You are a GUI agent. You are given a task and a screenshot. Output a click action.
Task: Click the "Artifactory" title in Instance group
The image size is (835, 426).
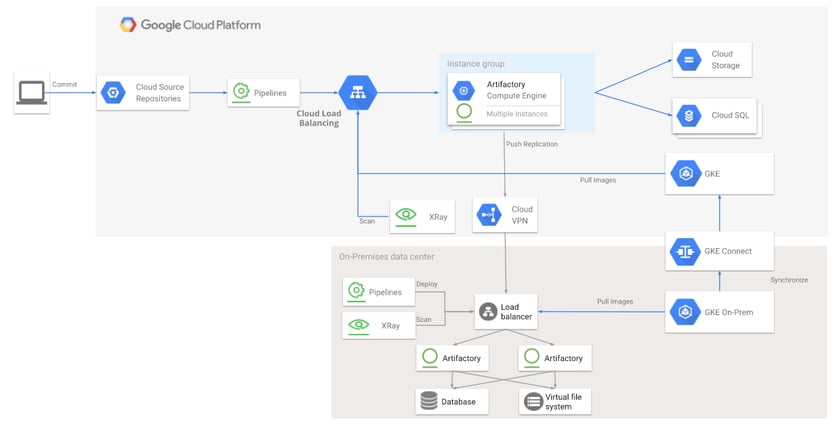pyautogui.click(x=506, y=84)
